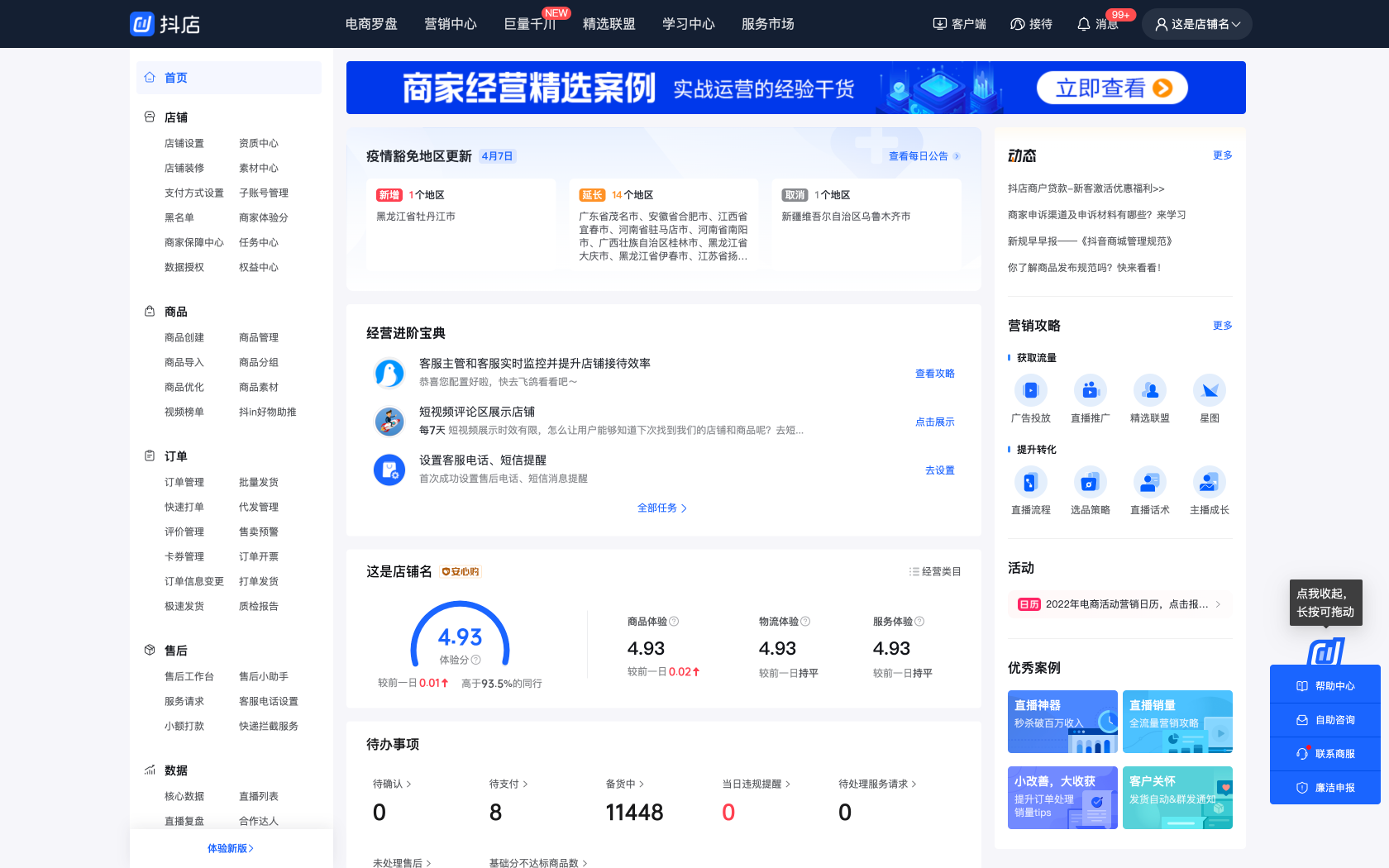1389x868 pixels.
Task: Open the 电商罗盘 top menu
Action: point(371,24)
